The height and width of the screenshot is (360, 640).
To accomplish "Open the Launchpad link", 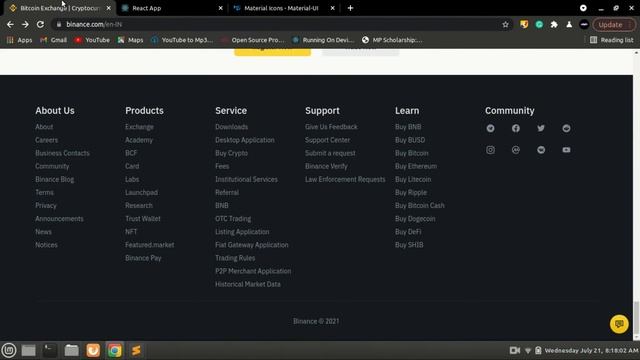I will point(141,192).
